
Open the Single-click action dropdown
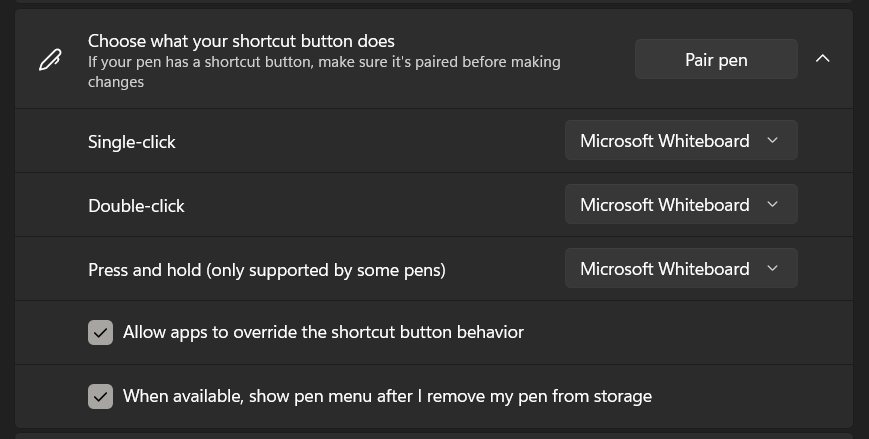pyautogui.click(x=680, y=141)
